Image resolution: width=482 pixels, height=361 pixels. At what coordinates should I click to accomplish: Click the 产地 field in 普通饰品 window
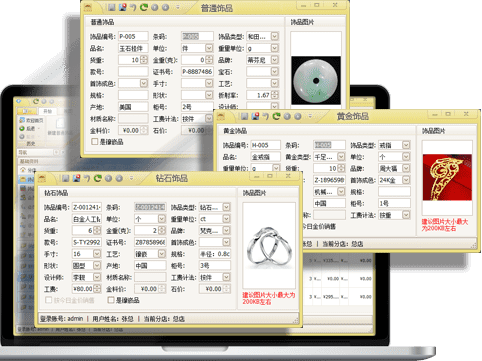pos(133,107)
